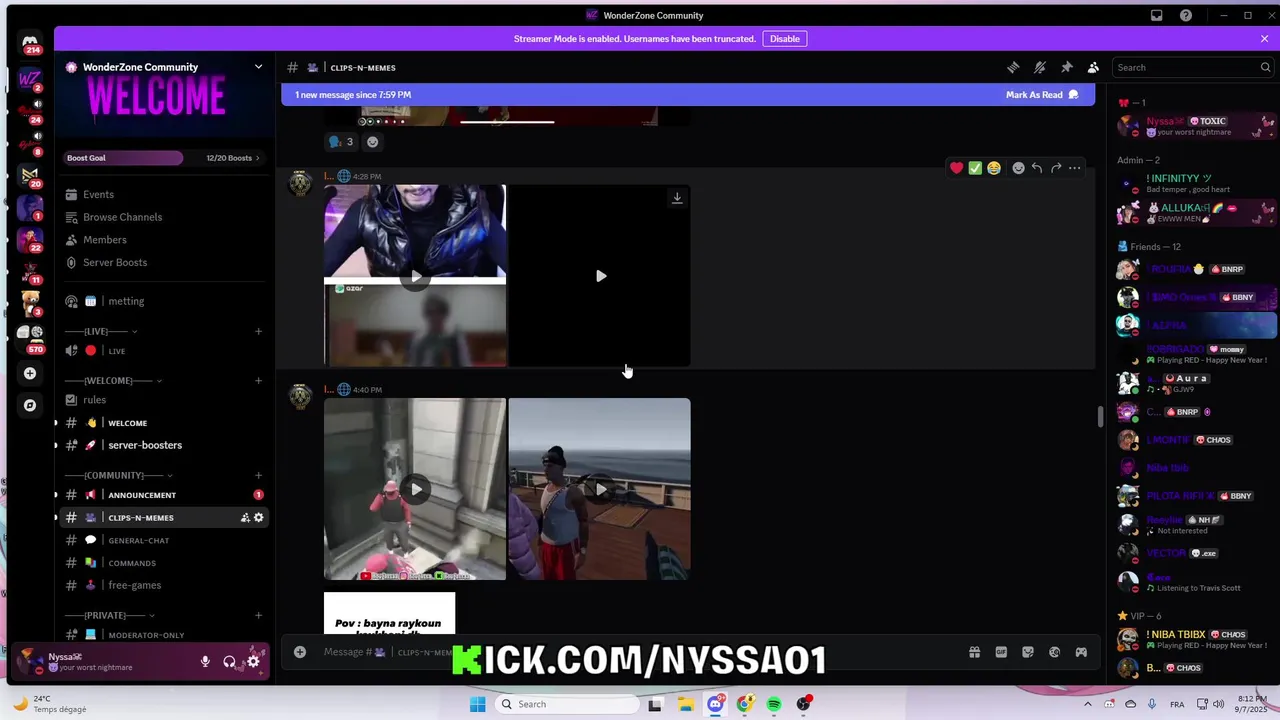This screenshot has width=1280, height=720.
Task: Mark the channel as read
Action: [x=1042, y=95]
